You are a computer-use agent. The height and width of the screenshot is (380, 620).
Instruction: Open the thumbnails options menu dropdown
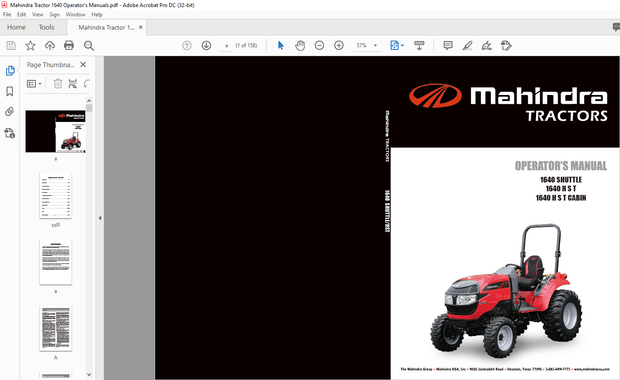click(x=34, y=83)
